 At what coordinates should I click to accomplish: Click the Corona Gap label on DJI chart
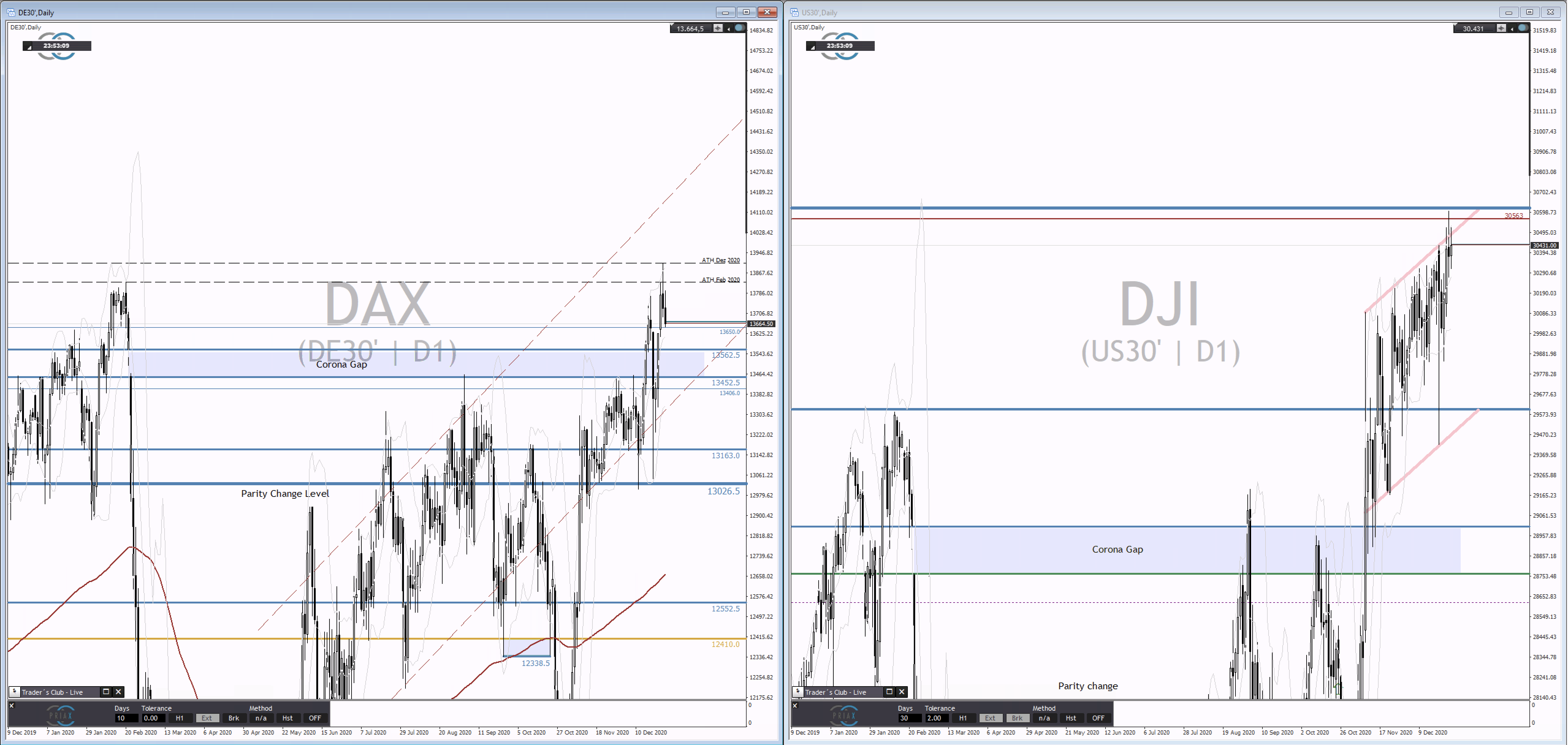(x=1117, y=549)
